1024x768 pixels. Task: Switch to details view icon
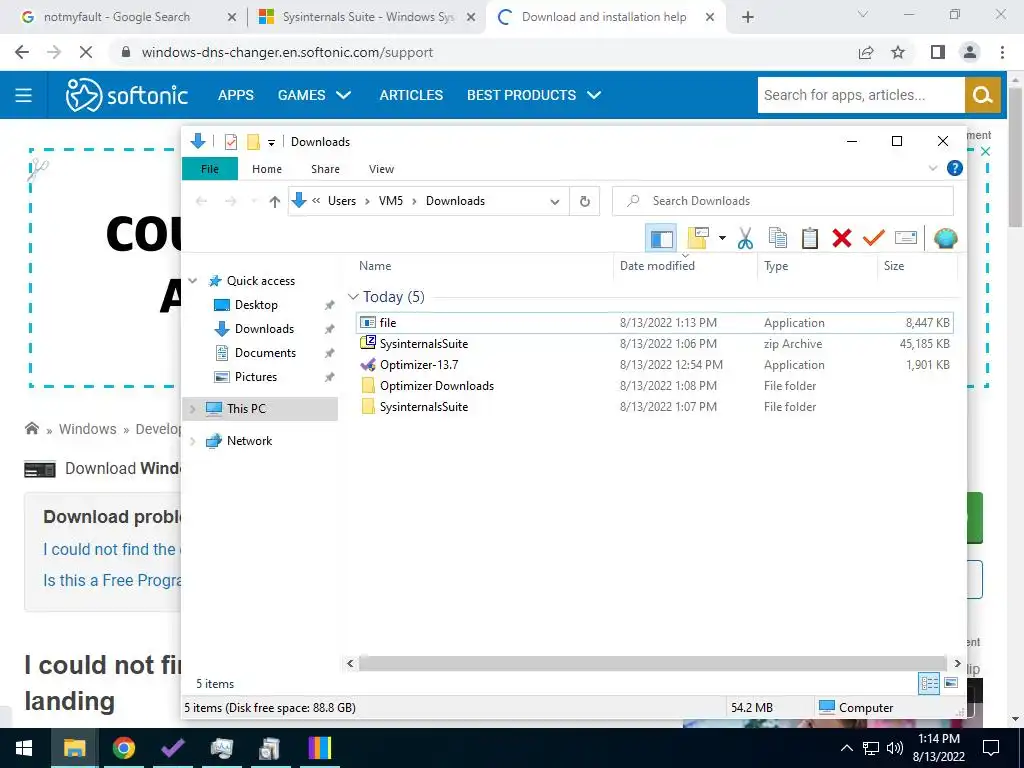[929, 683]
